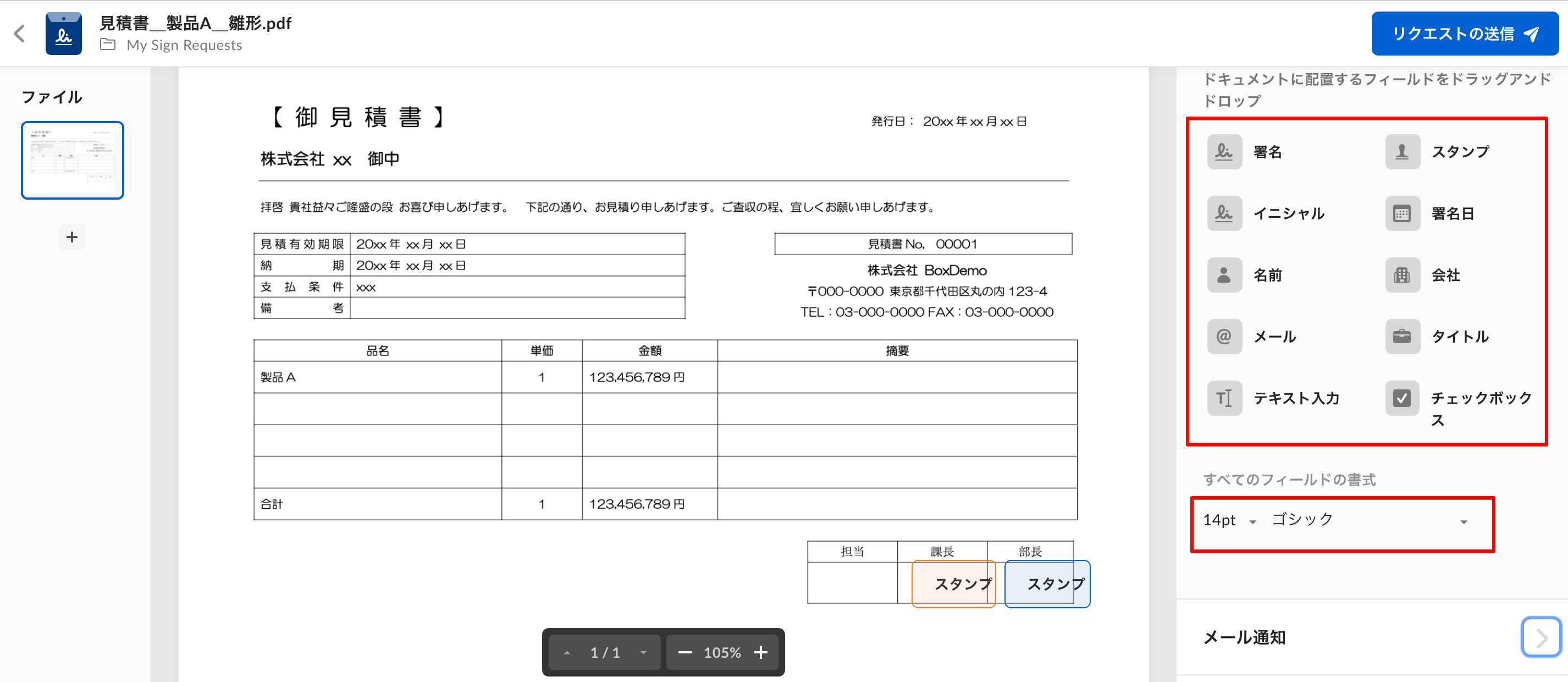Select the first page thumbnail
The width and height of the screenshot is (1568, 682).
73,160
